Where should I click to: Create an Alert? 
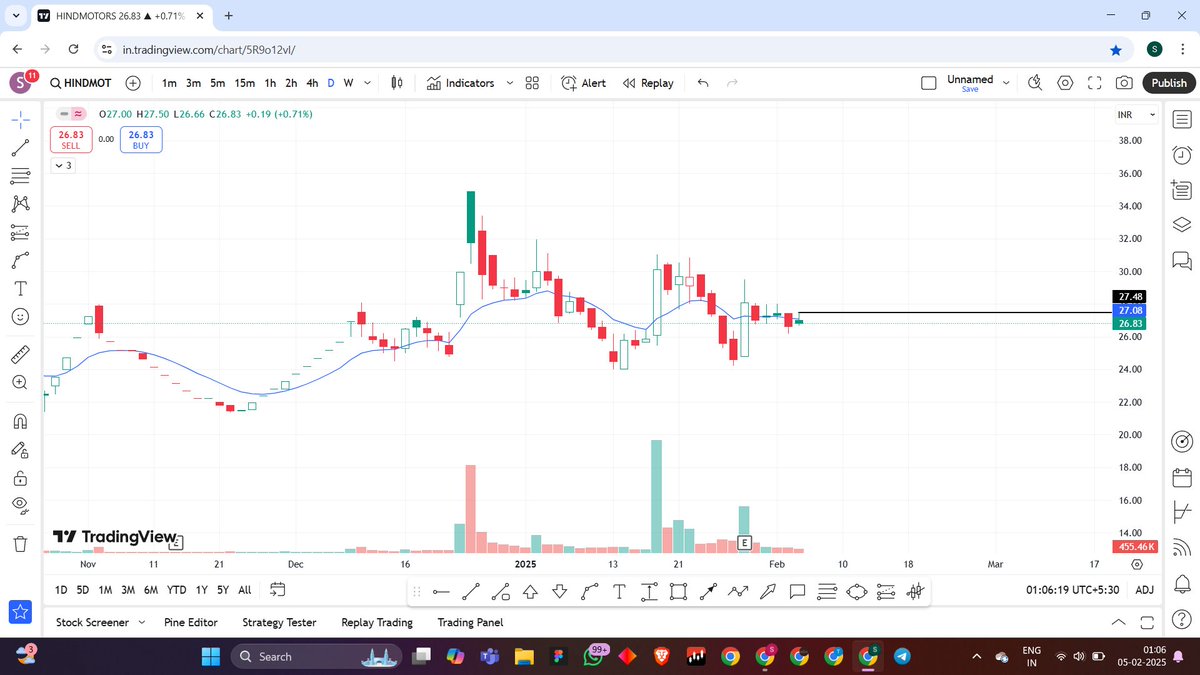583,83
